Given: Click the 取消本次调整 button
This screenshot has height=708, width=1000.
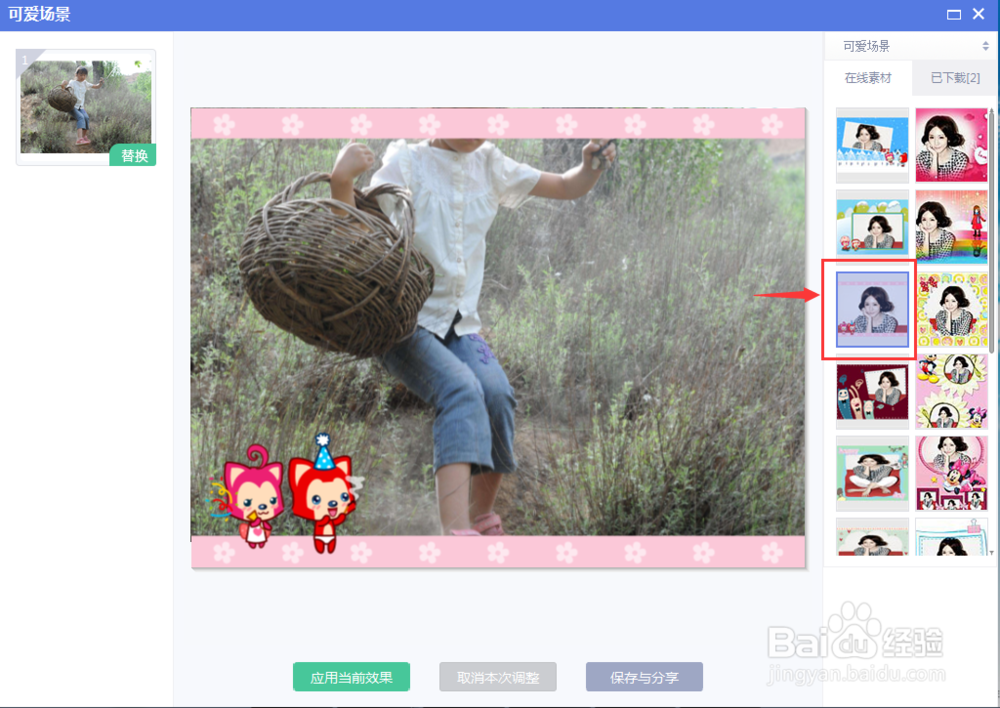Looking at the screenshot, I should (498, 677).
